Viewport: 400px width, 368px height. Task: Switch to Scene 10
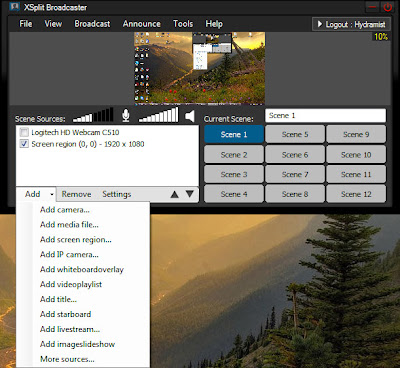coord(356,155)
